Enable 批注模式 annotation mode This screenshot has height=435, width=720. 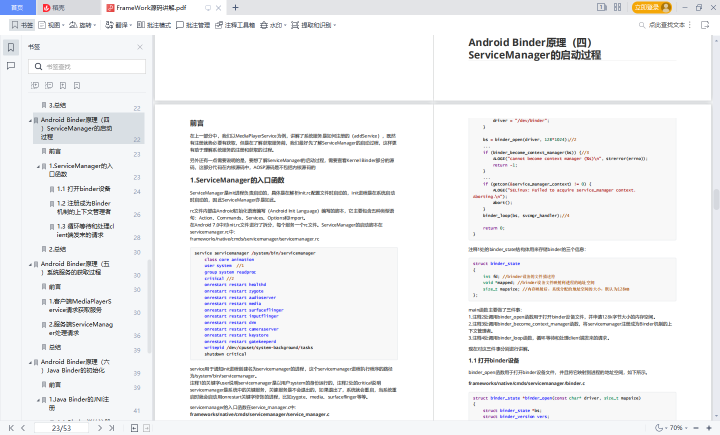[x=154, y=25]
